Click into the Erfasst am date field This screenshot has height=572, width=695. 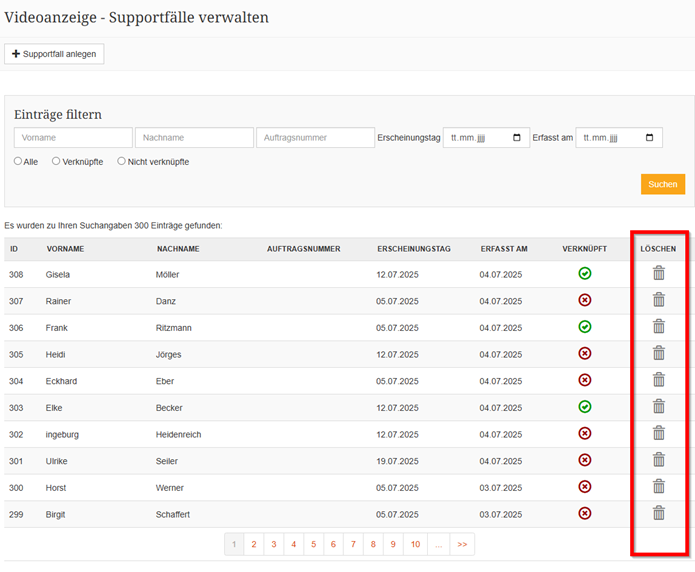pyautogui.click(x=619, y=137)
